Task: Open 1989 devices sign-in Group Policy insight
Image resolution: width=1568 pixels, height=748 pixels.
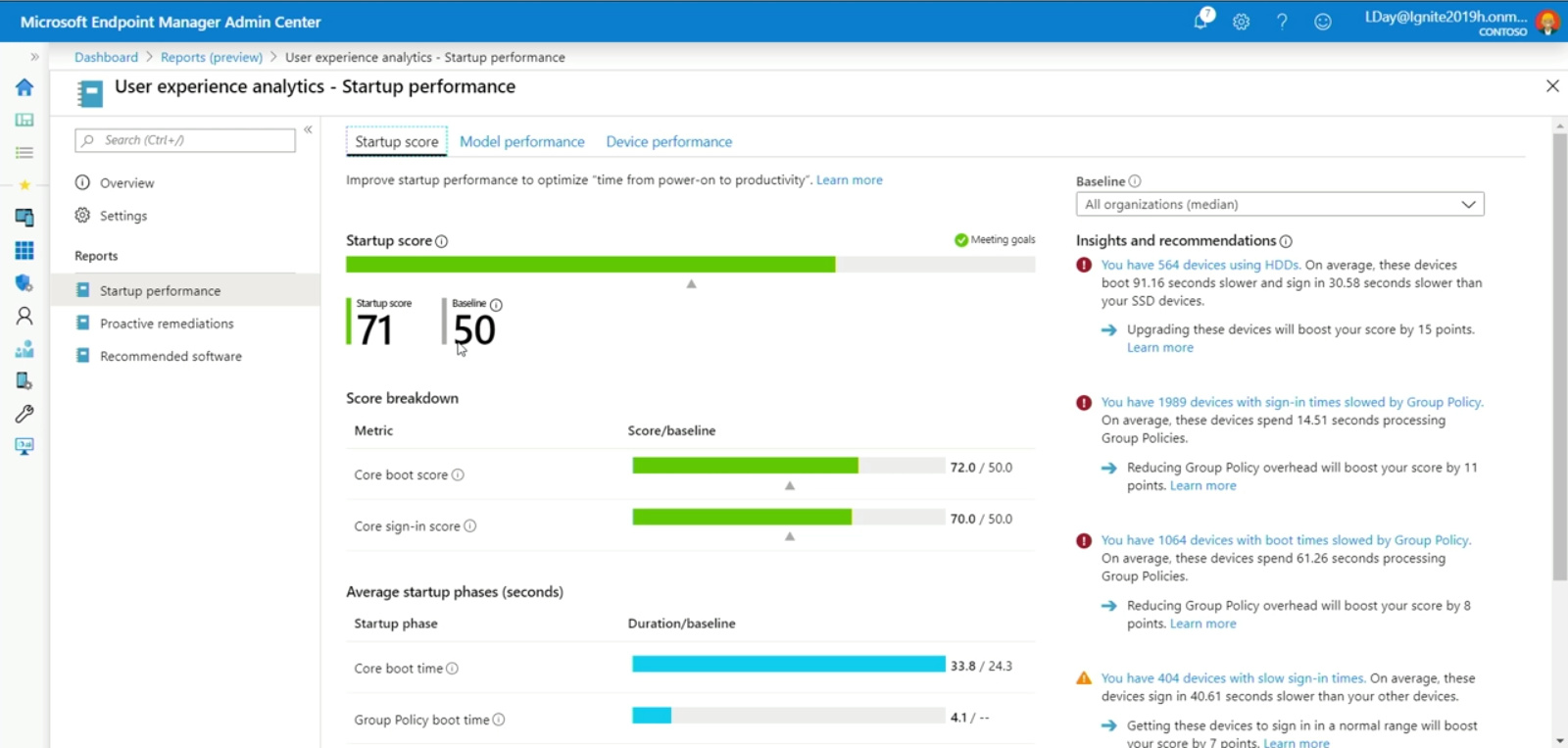Action: (x=1293, y=402)
